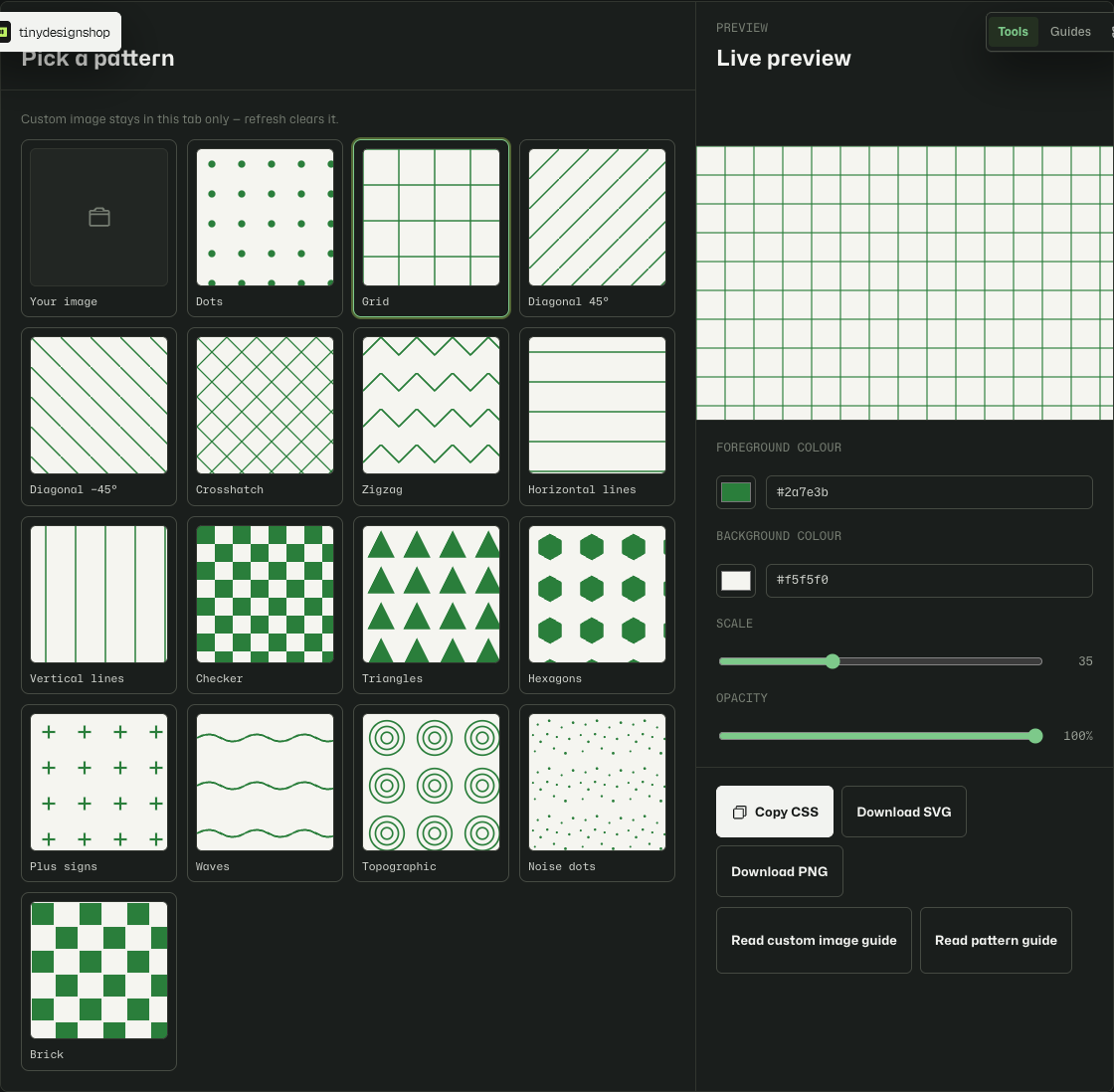
Task: Click the Opacity slider handle
Action: [1035, 736]
